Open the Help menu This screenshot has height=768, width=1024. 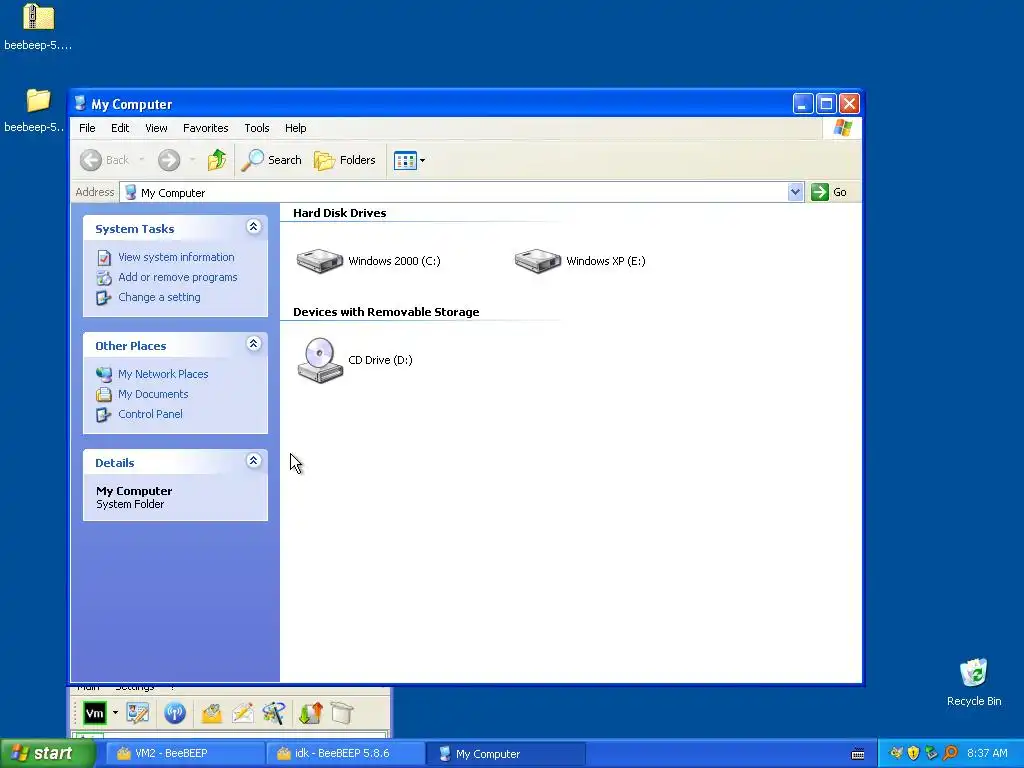point(295,128)
